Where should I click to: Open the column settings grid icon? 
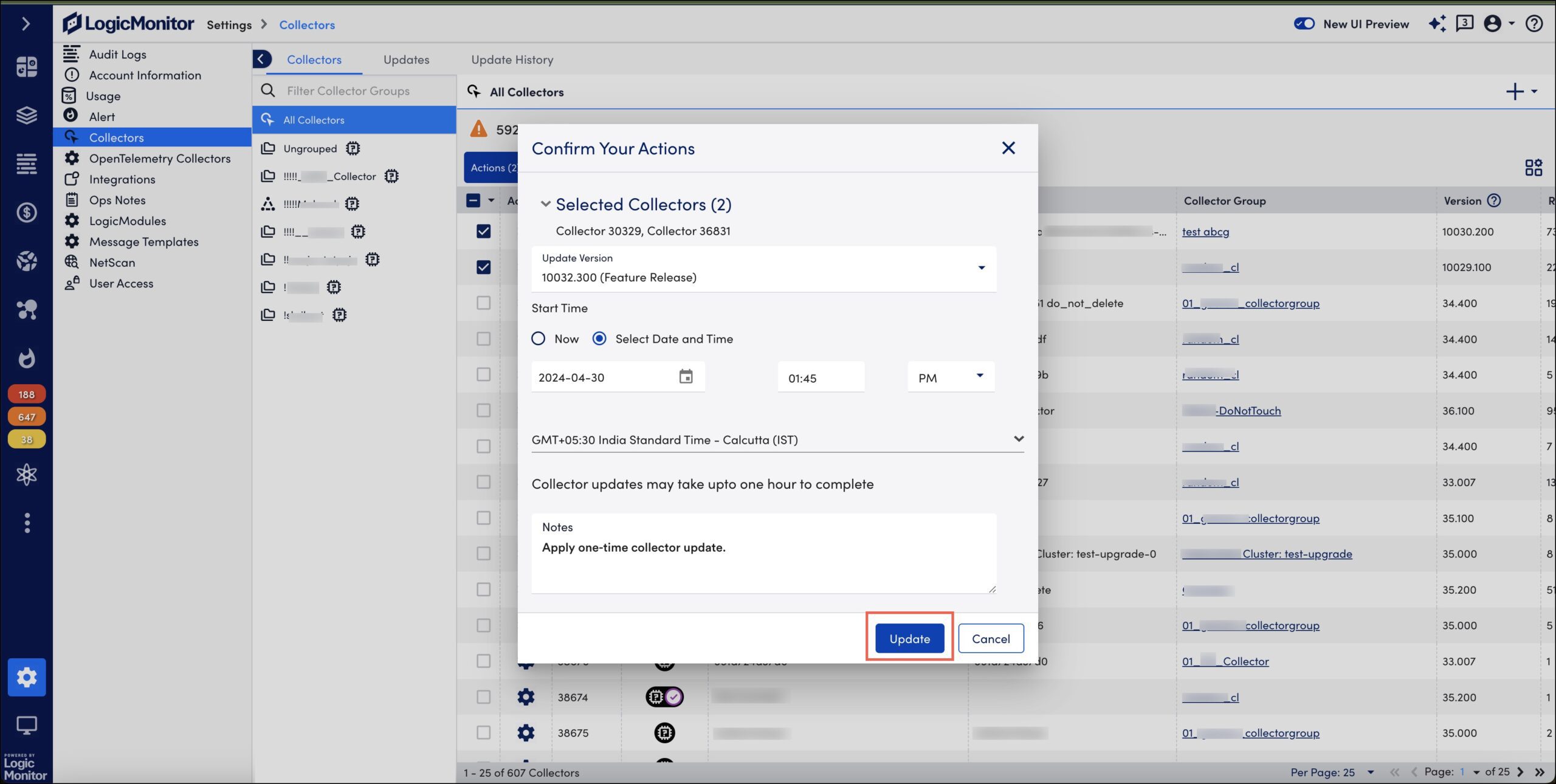pos(1533,168)
